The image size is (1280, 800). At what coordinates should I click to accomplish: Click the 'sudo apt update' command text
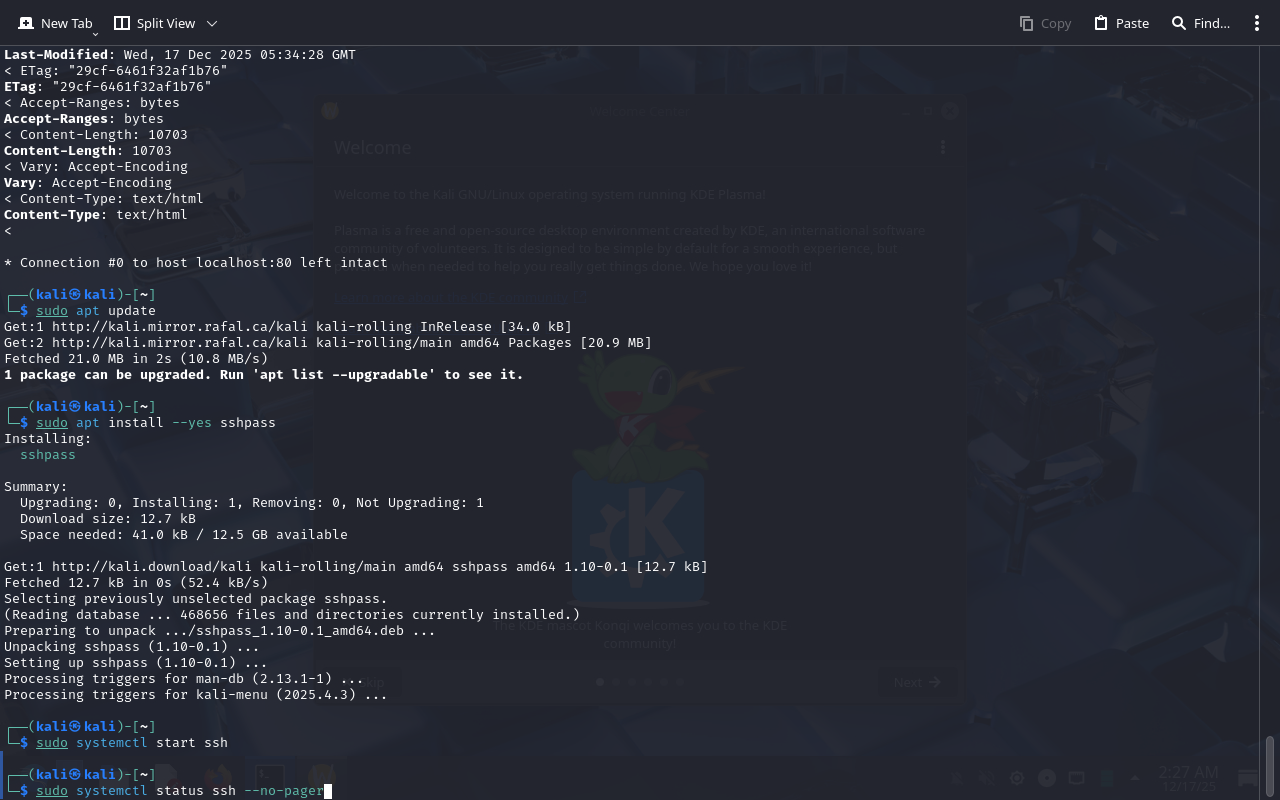point(96,311)
